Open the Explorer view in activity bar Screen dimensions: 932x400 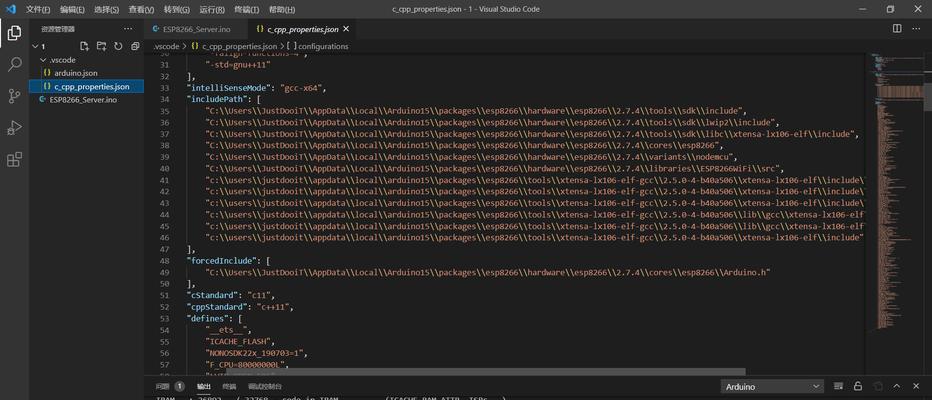14,33
